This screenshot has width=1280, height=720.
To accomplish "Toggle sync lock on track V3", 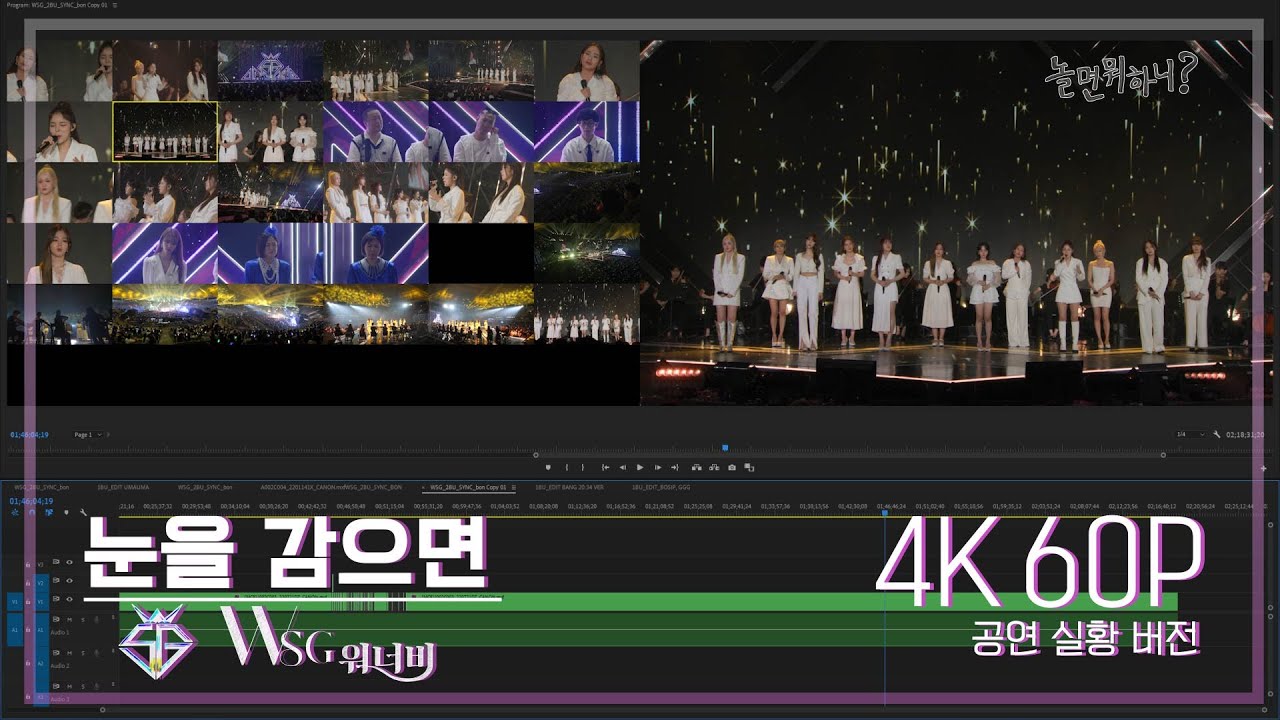I will (x=56, y=562).
